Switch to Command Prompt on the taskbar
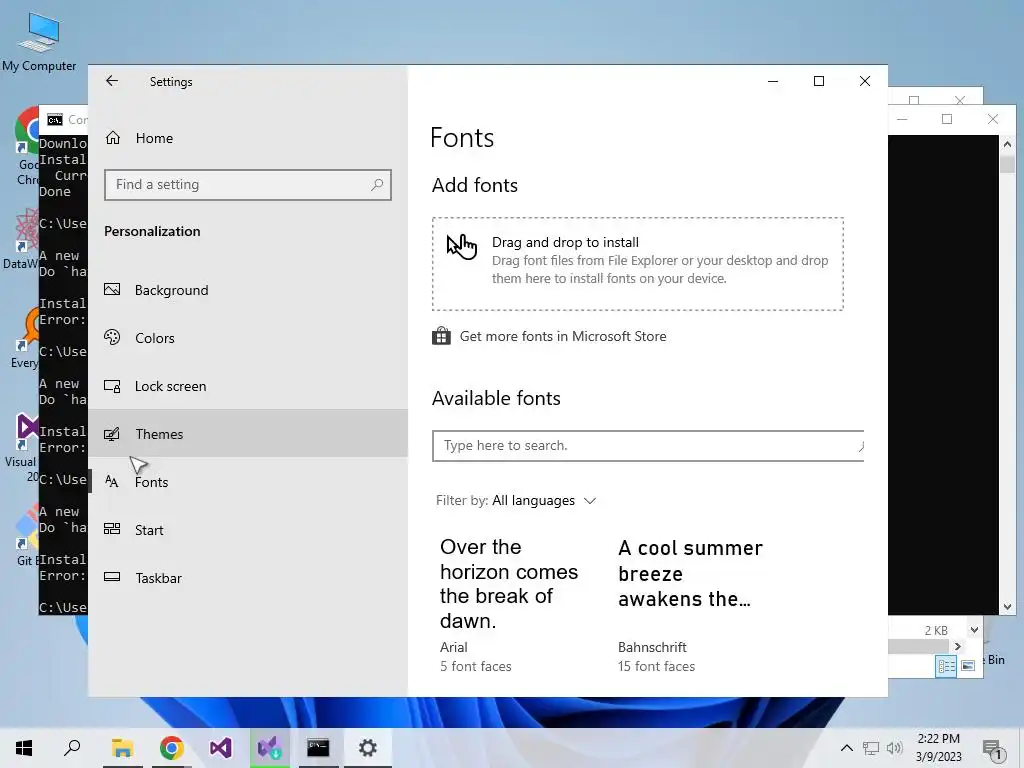 tap(318, 748)
